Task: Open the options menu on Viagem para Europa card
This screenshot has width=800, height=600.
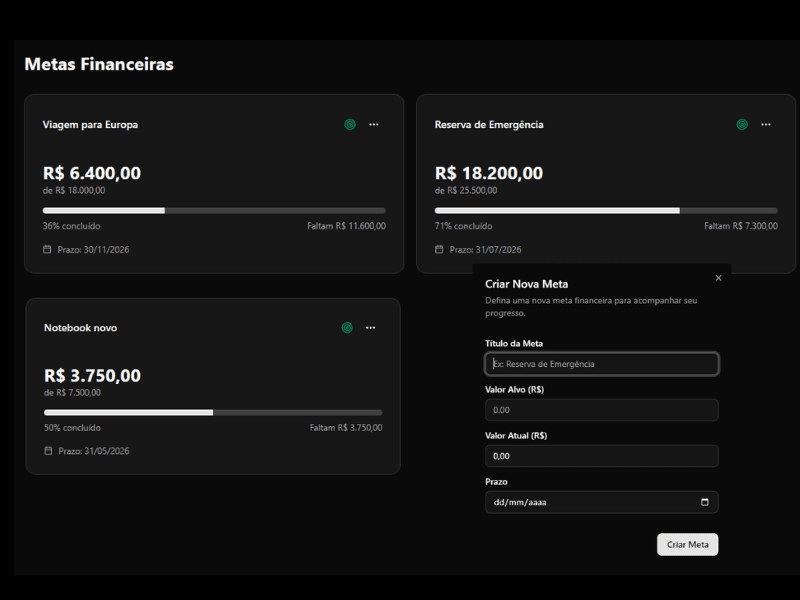Action: click(374, 124)
